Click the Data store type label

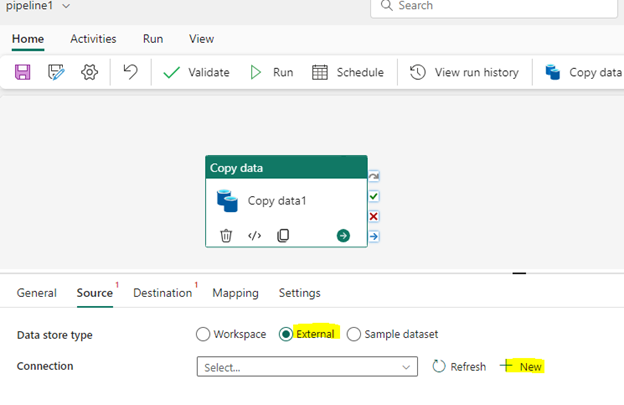point(55,335)
